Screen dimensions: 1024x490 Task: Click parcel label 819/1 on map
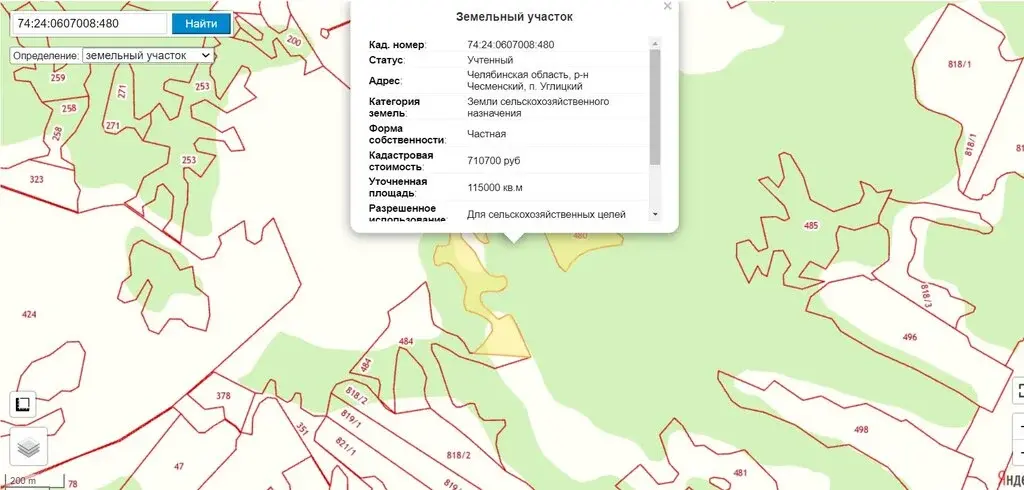[x=352, y=417]
